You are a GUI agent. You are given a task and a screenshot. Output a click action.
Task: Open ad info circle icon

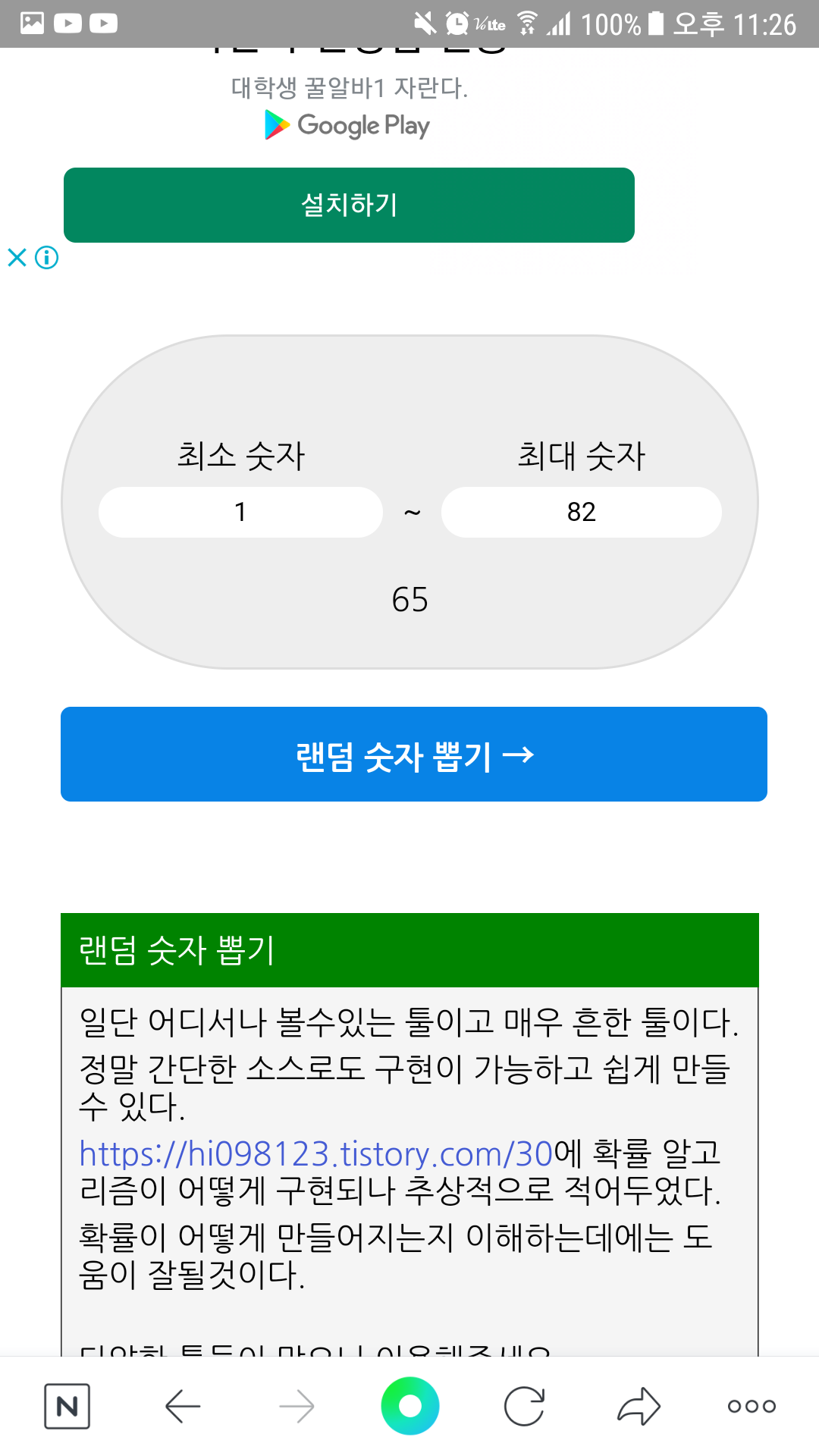point(47,258)
